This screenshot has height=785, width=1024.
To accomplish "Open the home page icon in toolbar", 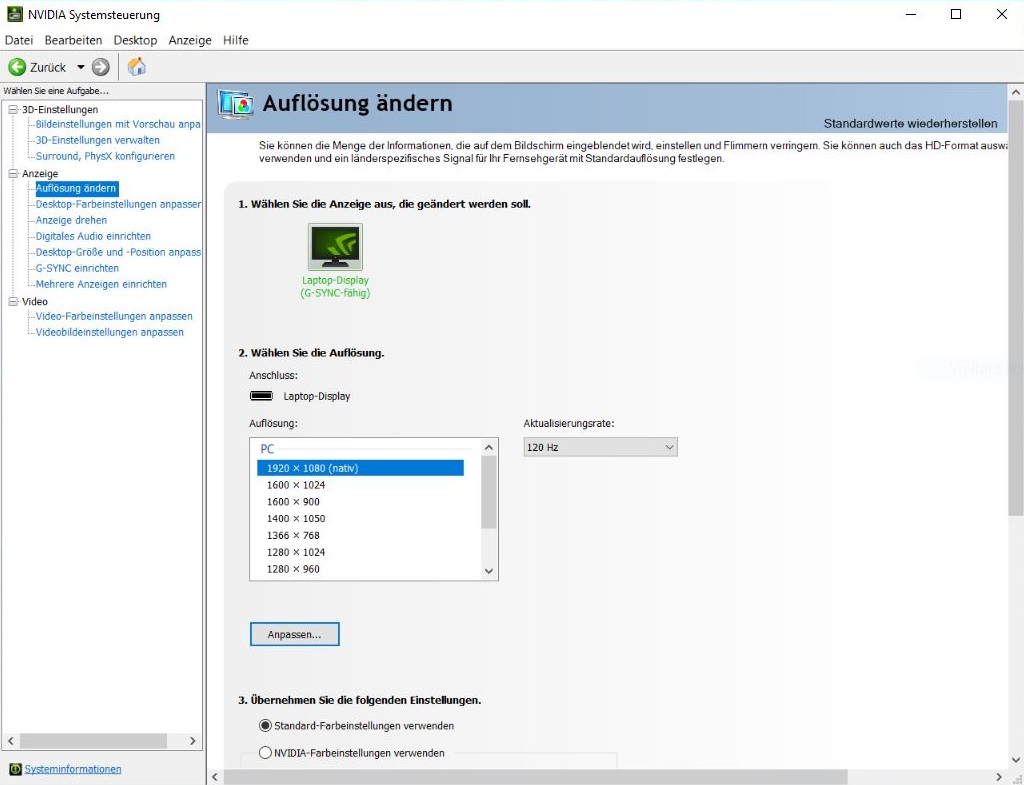I will click(x=136, y=67).
